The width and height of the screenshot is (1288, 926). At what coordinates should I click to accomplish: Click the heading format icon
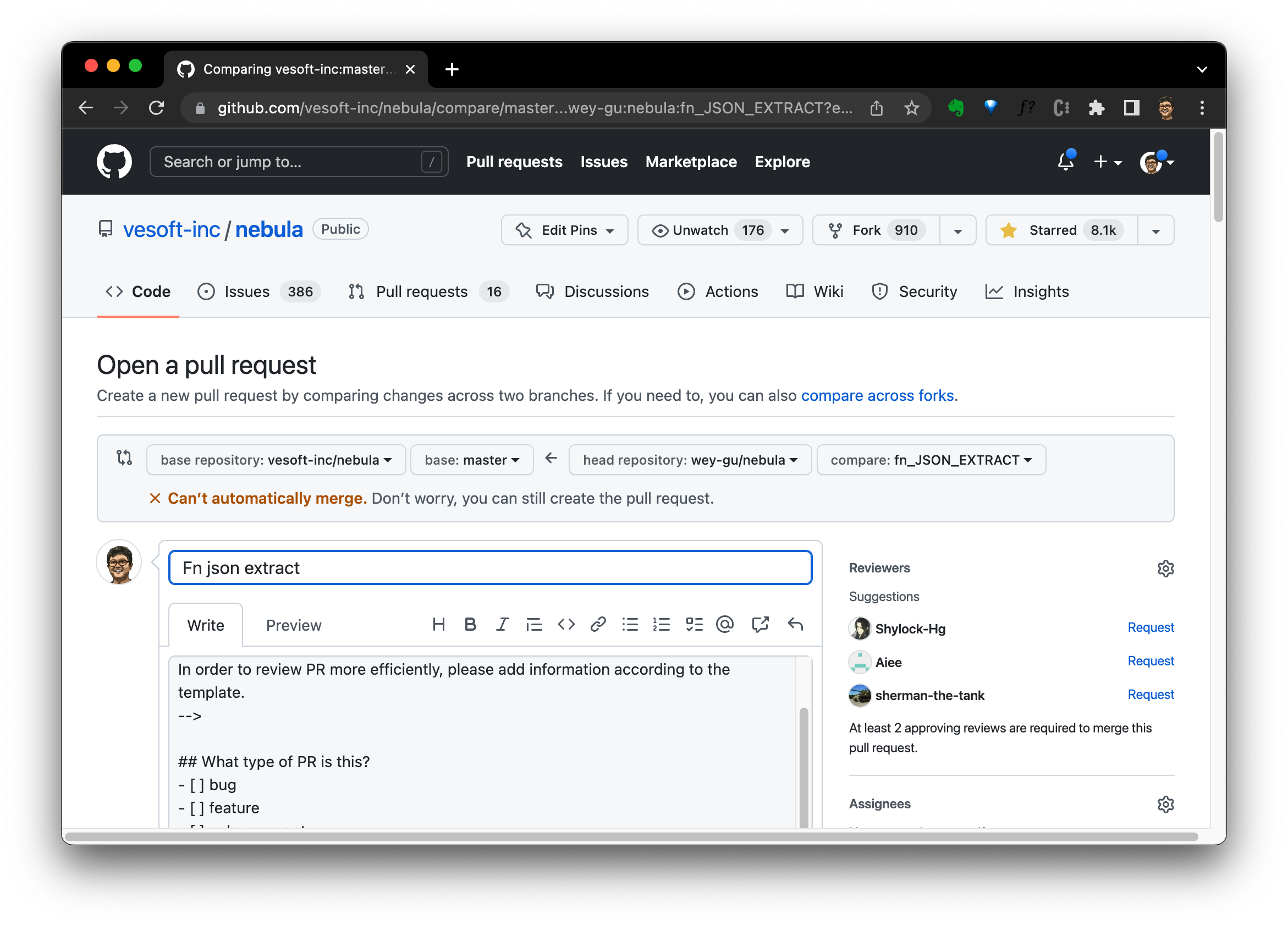[x=438, y=625]
